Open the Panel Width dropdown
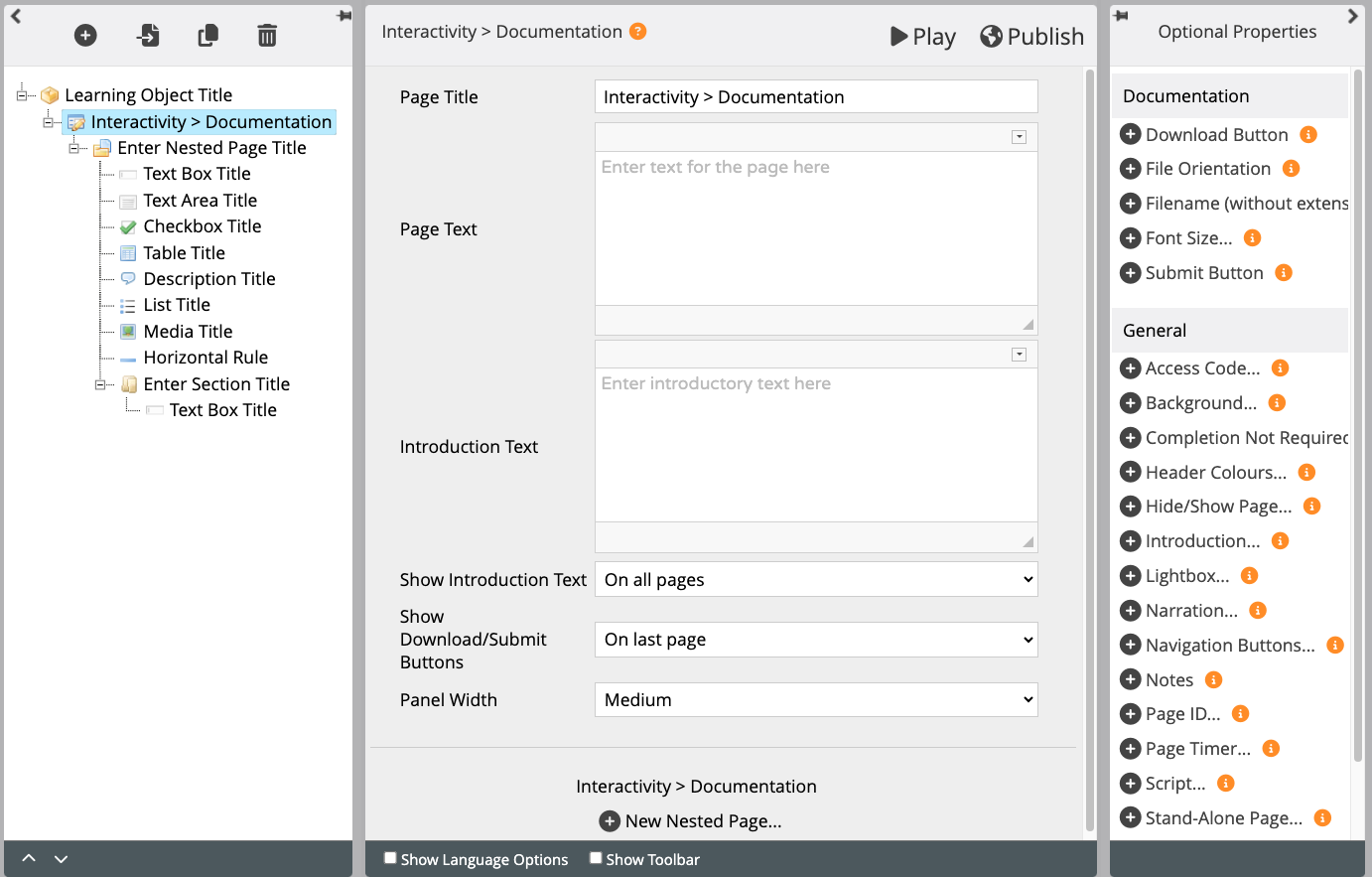Image resolution: width=1372 pixels, height=877 pixels. [815, 700]
